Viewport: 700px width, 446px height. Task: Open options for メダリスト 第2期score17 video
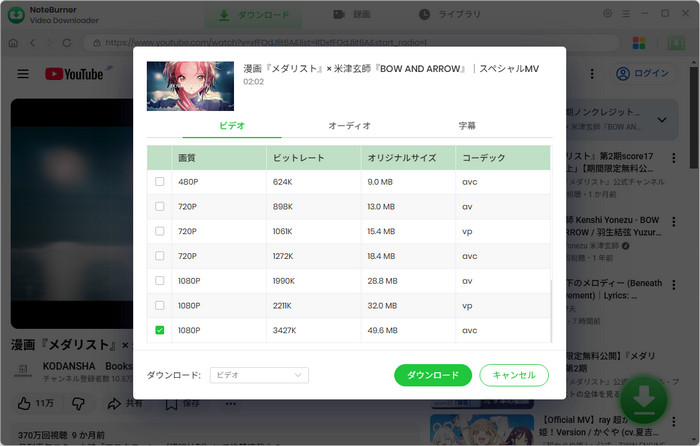tap(674, 158)
